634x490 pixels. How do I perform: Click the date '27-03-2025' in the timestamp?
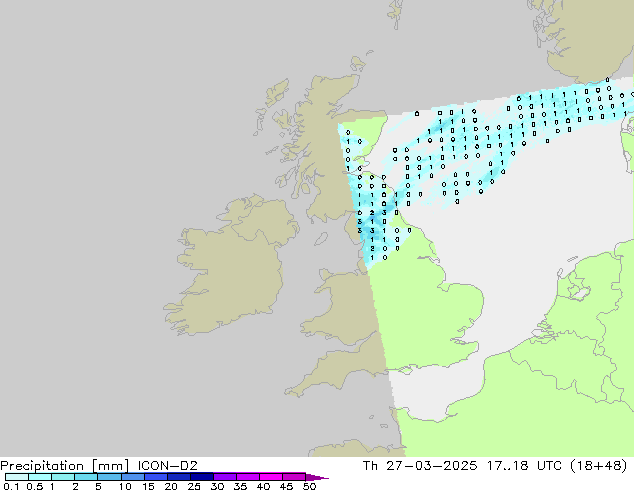tap(431, 466)
